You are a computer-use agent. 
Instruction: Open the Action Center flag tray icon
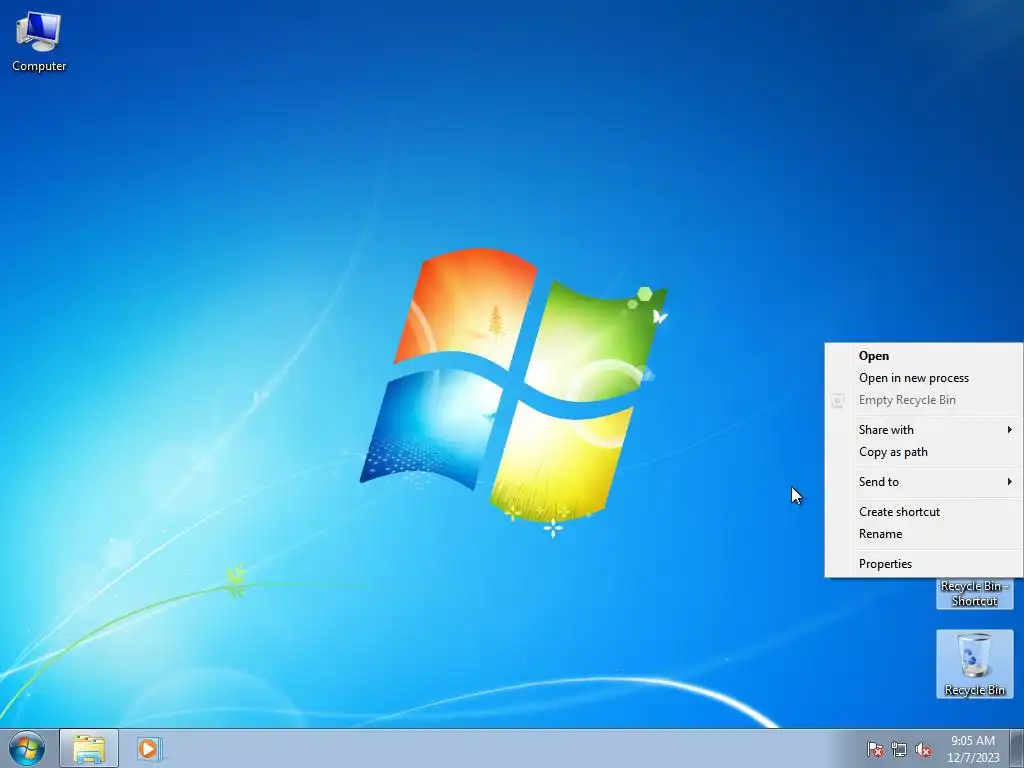(874, 750)
